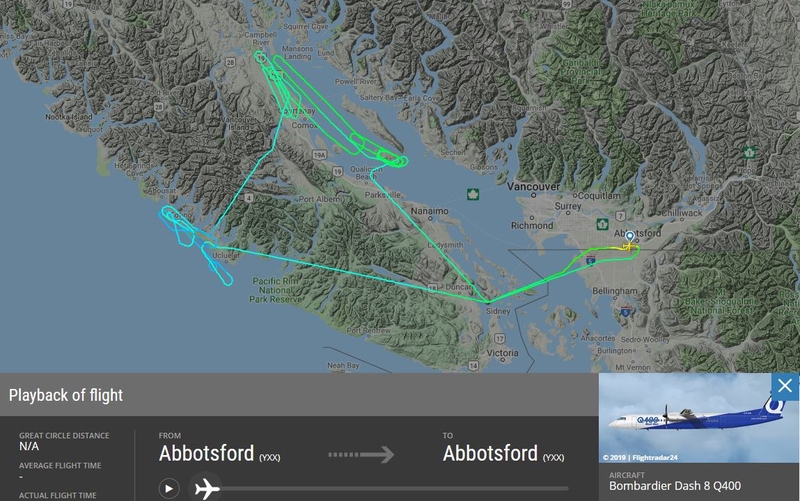Open the TO Abbotsford (YXX) airport link

point(504,454)
